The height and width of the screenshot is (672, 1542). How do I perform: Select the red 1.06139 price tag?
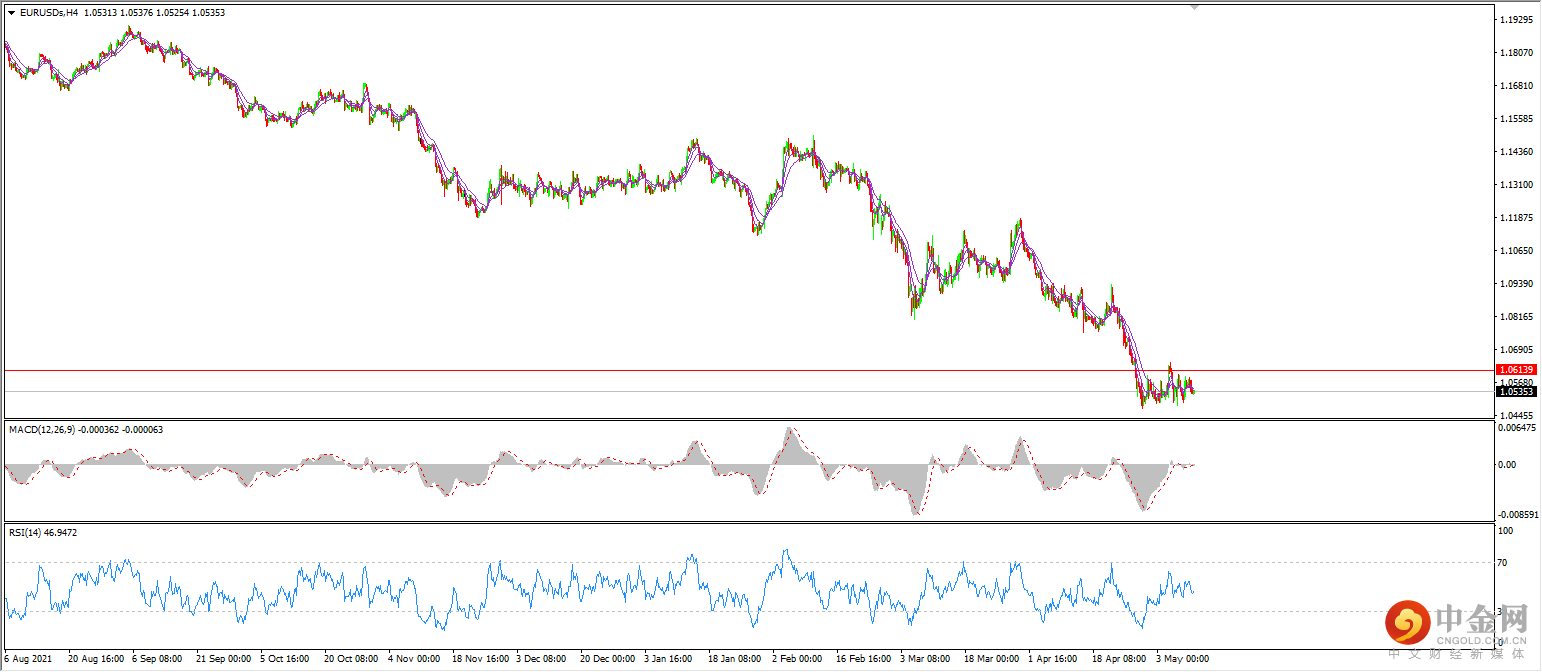click(1518, 370)
